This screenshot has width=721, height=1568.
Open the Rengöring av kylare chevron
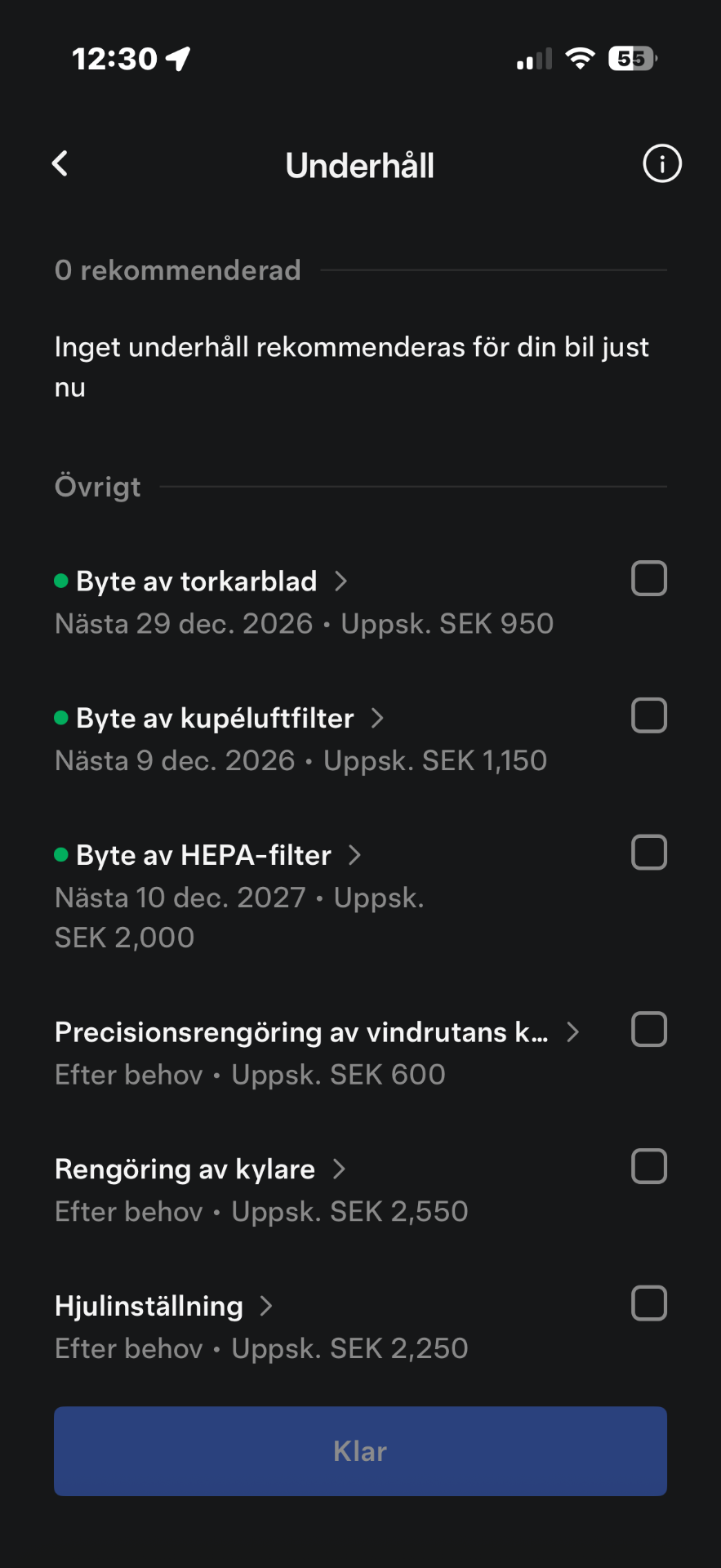click(340, 1169)
